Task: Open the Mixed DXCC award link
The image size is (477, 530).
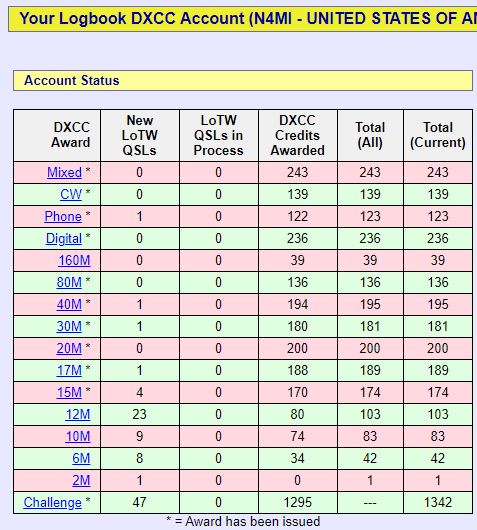Action: click(x=64, y=173)
